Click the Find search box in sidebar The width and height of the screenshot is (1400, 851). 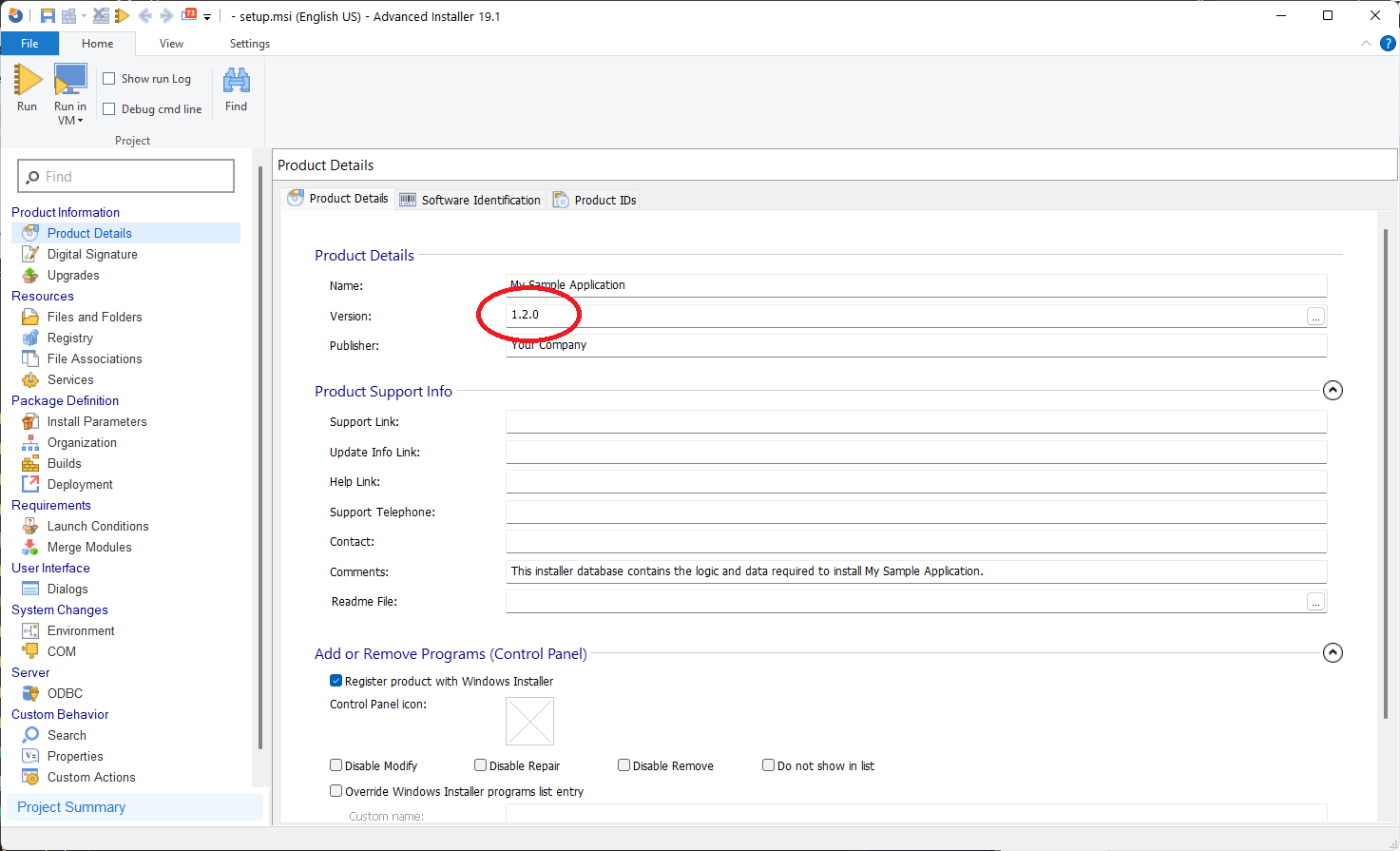tap(125, 177)
